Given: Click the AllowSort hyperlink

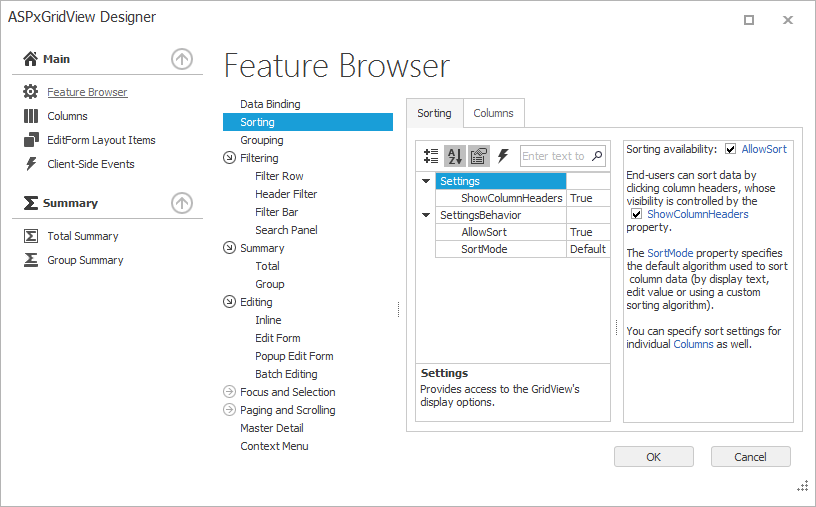Looking at the screenshot, I should point(764,149).
